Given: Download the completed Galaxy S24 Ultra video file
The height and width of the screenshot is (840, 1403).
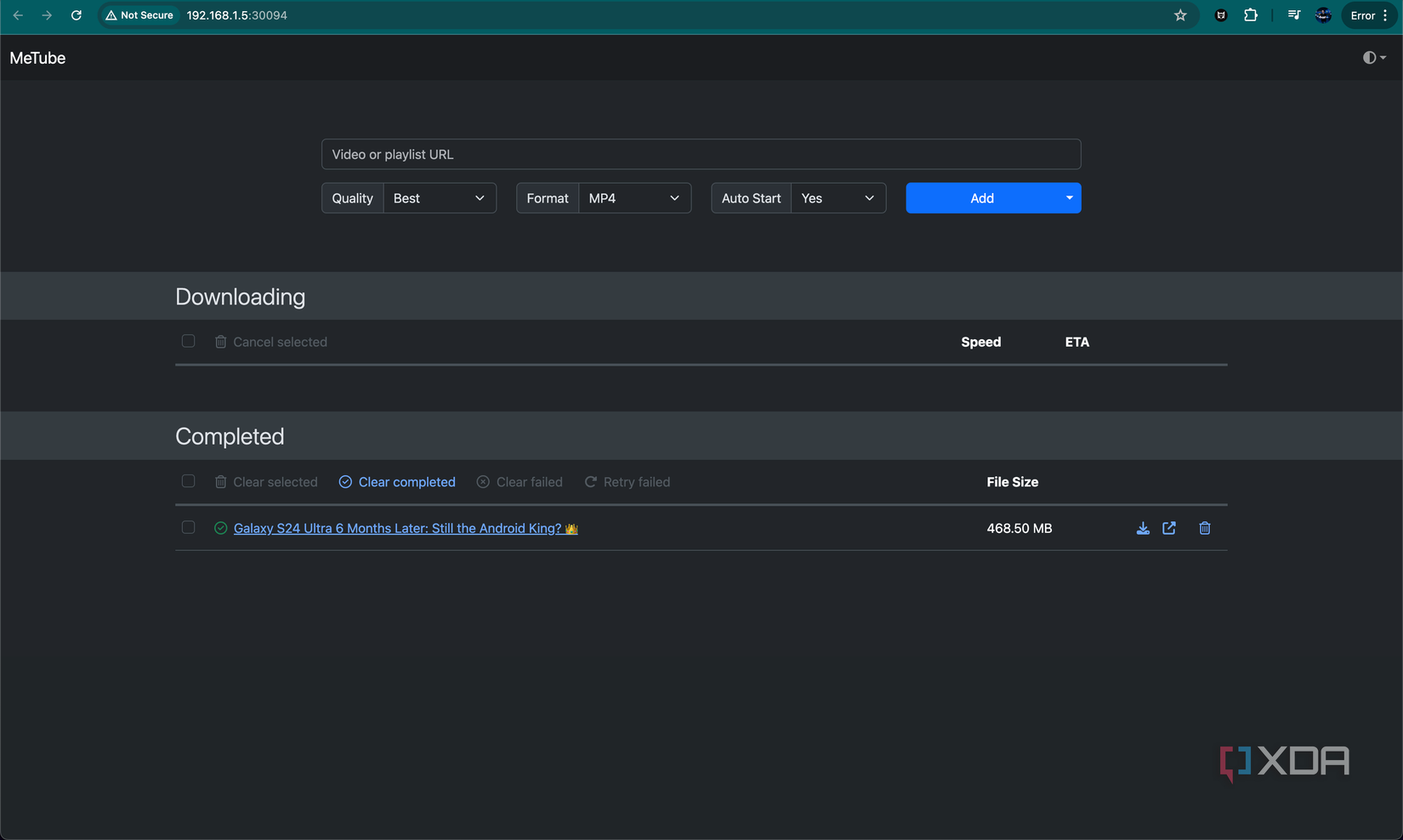Looking at the screenshot, I should click(1142, 528).
